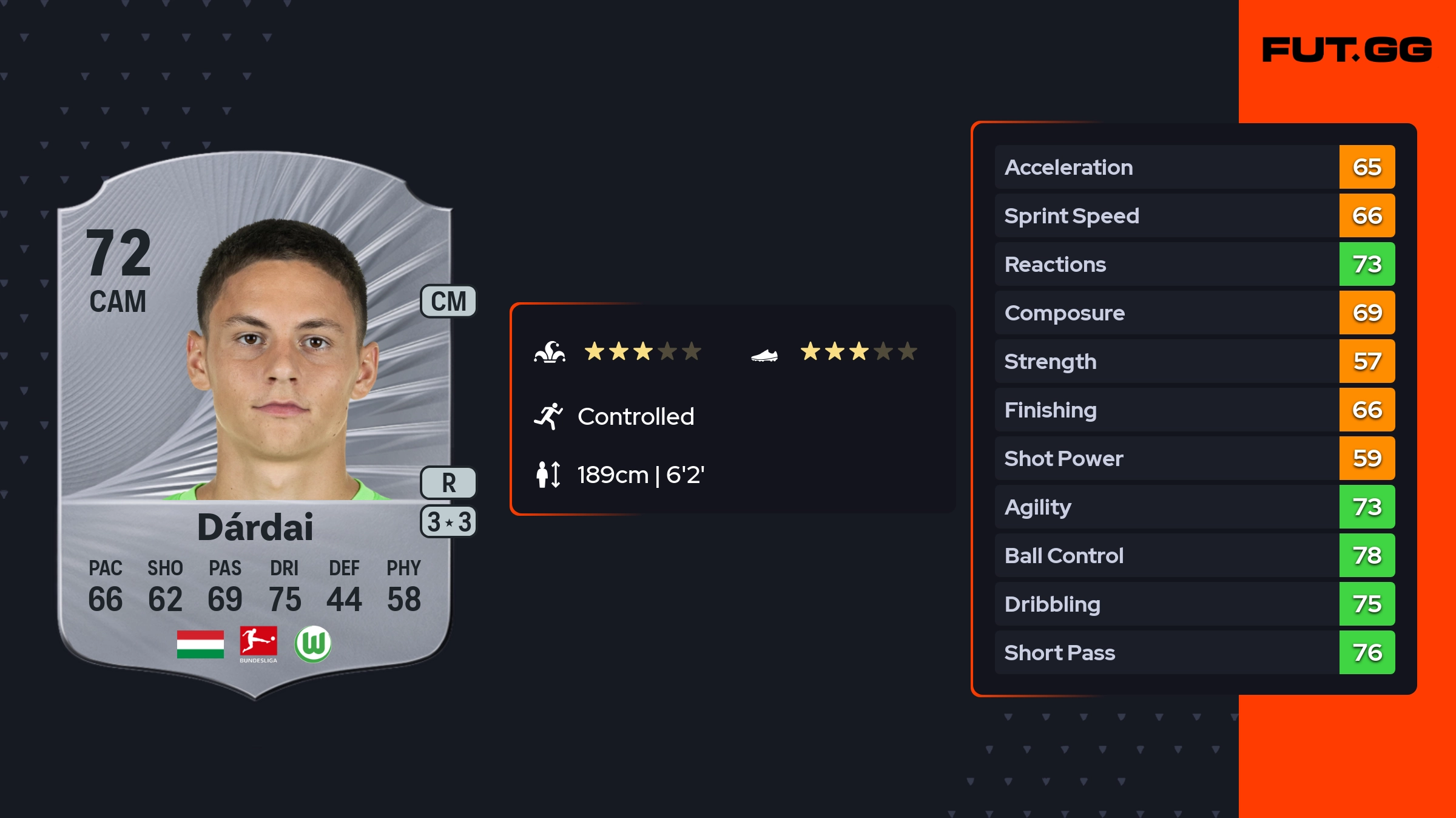
Task: Click the green Ball Control 78 value
Action: [x=1367, y=555]
